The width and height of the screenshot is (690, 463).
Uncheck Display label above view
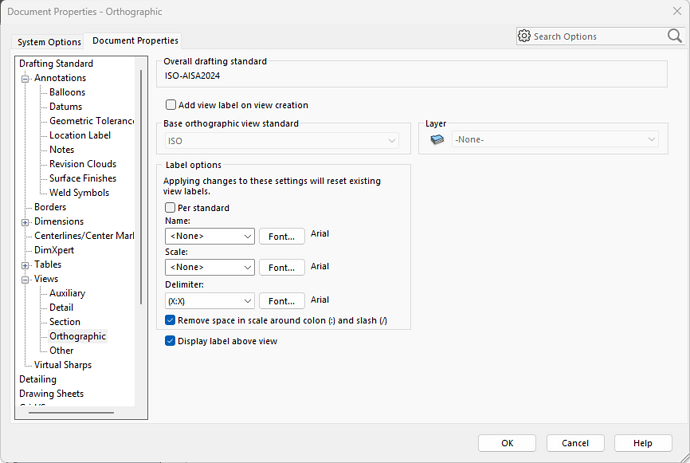[x=171, y=341]
